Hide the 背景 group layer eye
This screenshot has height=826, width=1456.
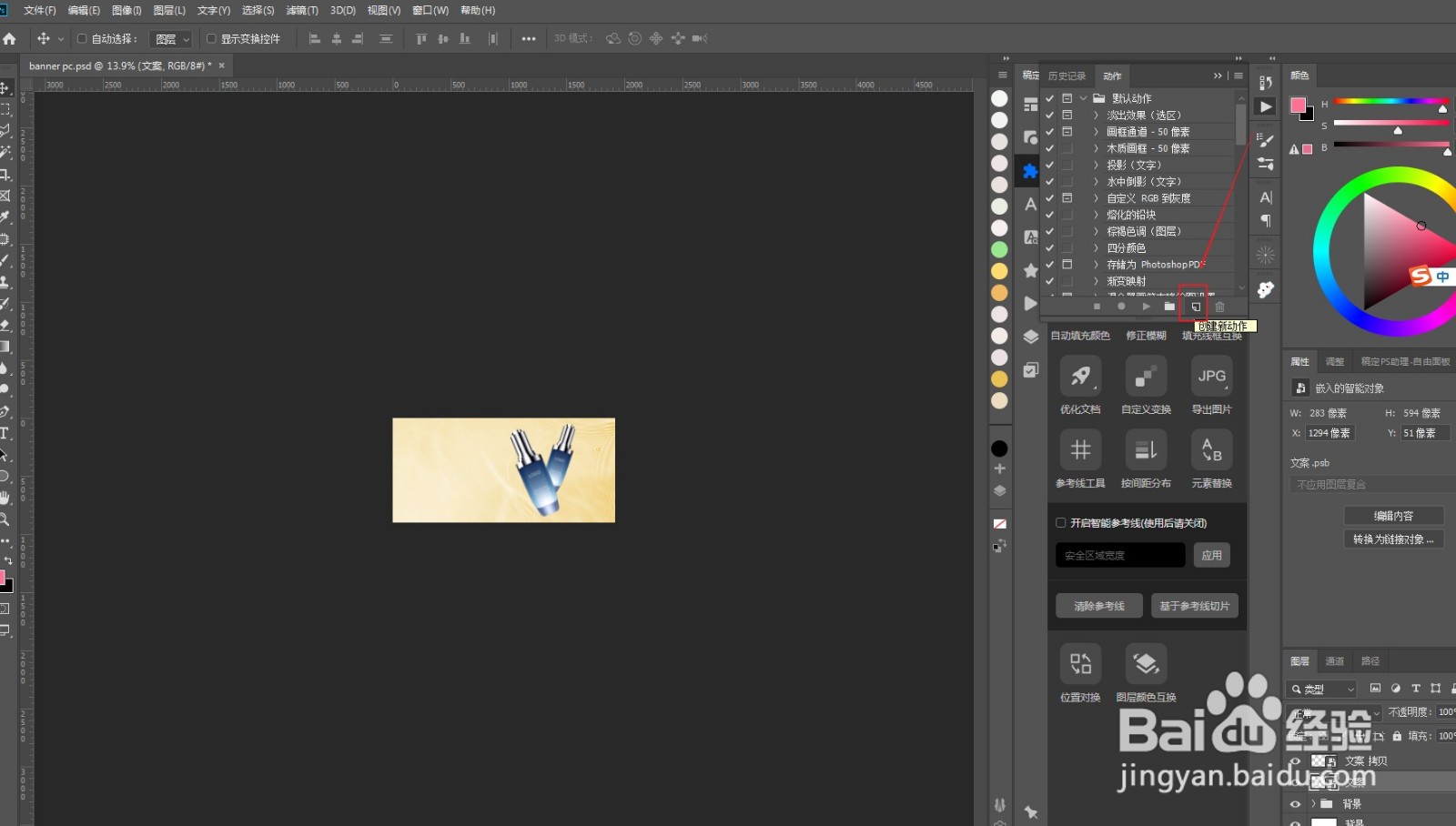1295,803
